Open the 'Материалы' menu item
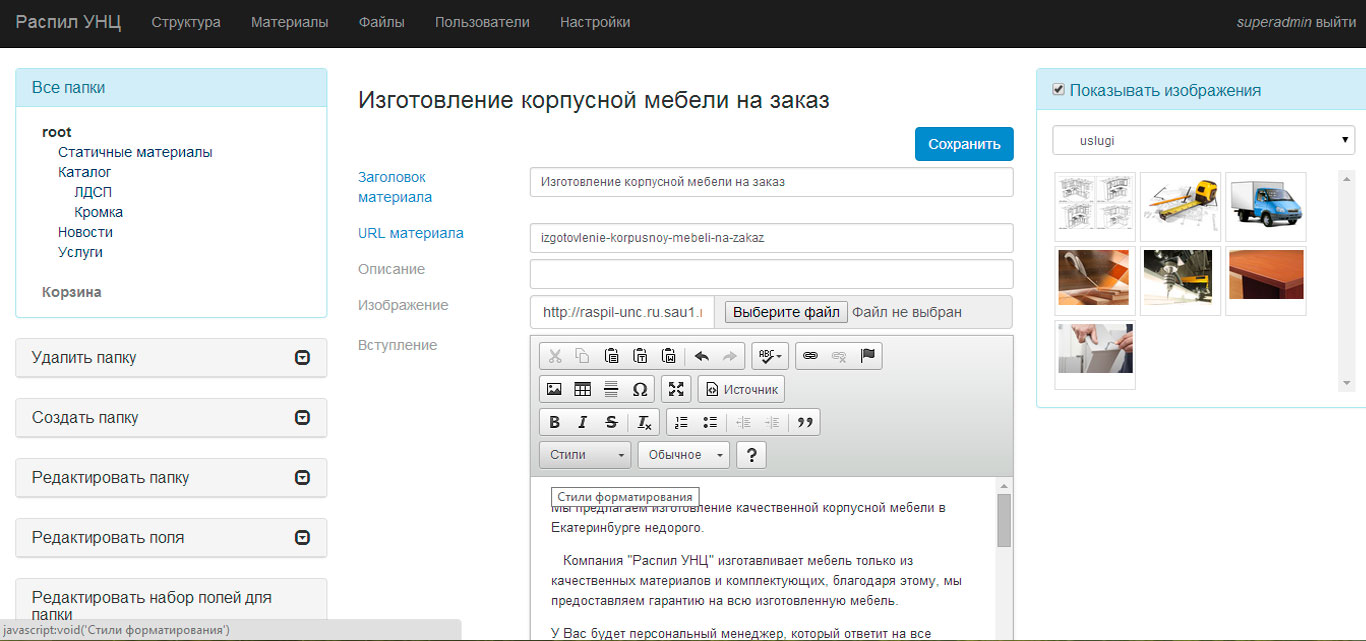 [x=289, y=22]
